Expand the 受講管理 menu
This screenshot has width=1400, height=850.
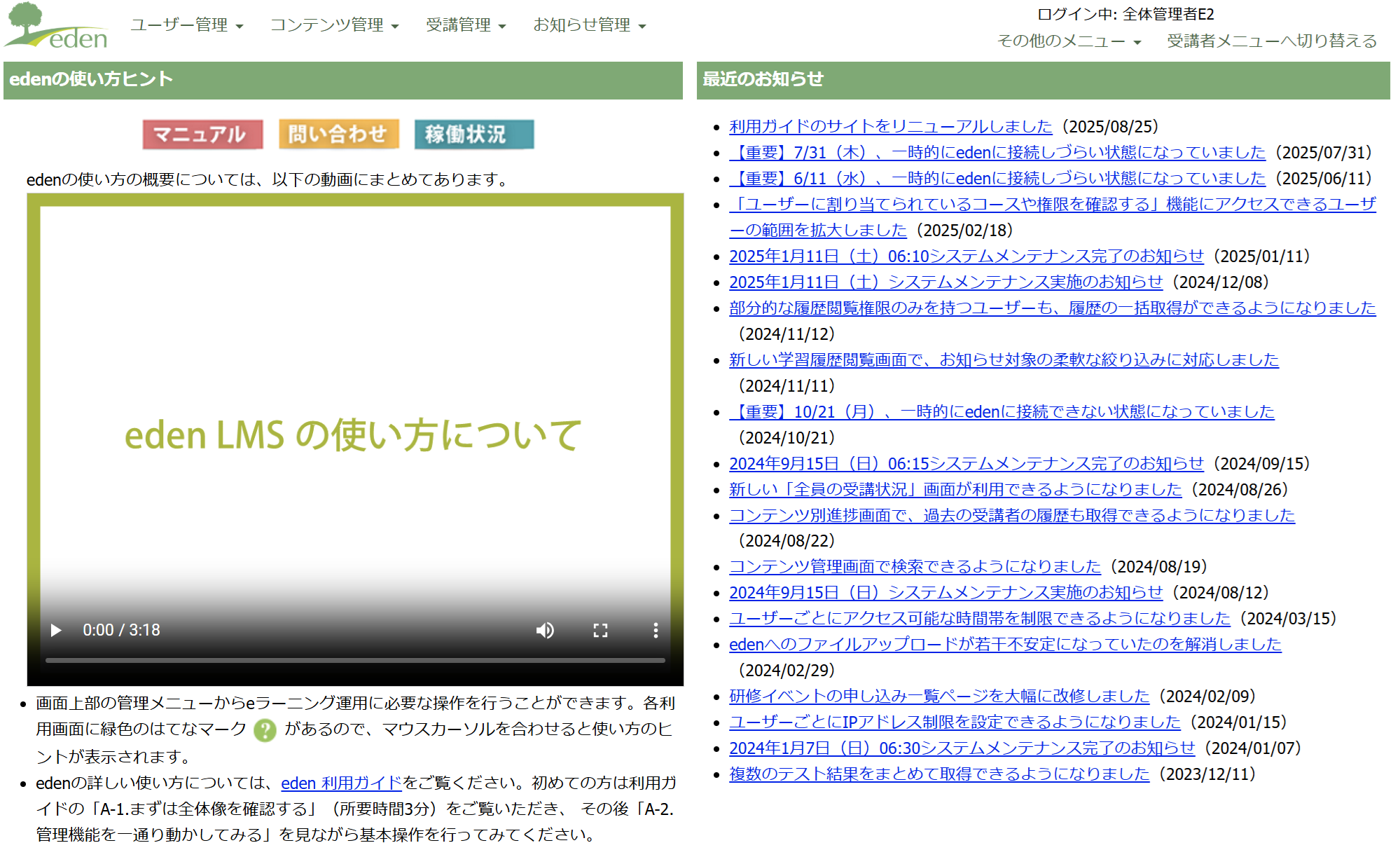tap(466, 25)
